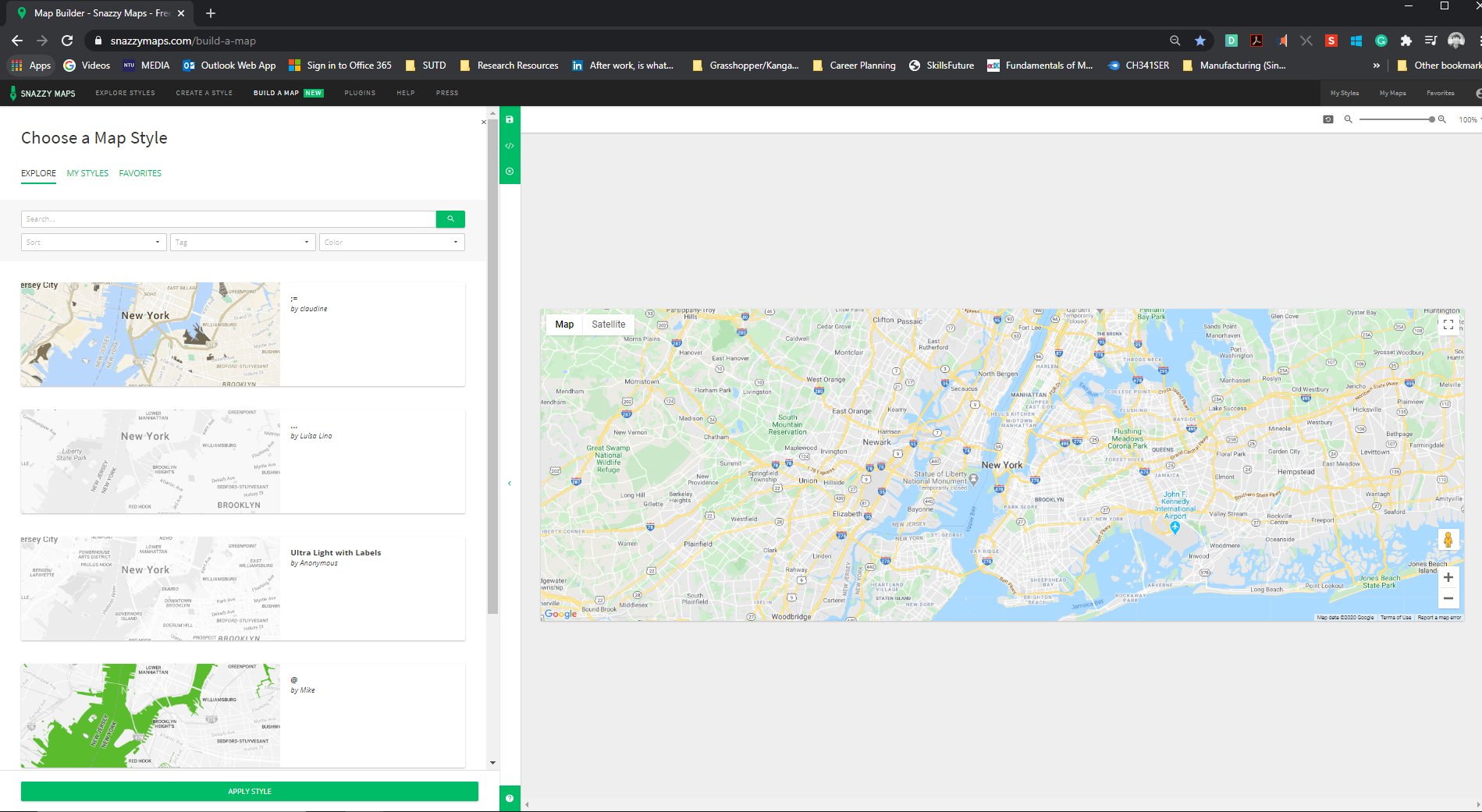Open Explore Styles in top navigation
Image resolution: width=1482 pixels, height=812 pixels.
[125, 93]
